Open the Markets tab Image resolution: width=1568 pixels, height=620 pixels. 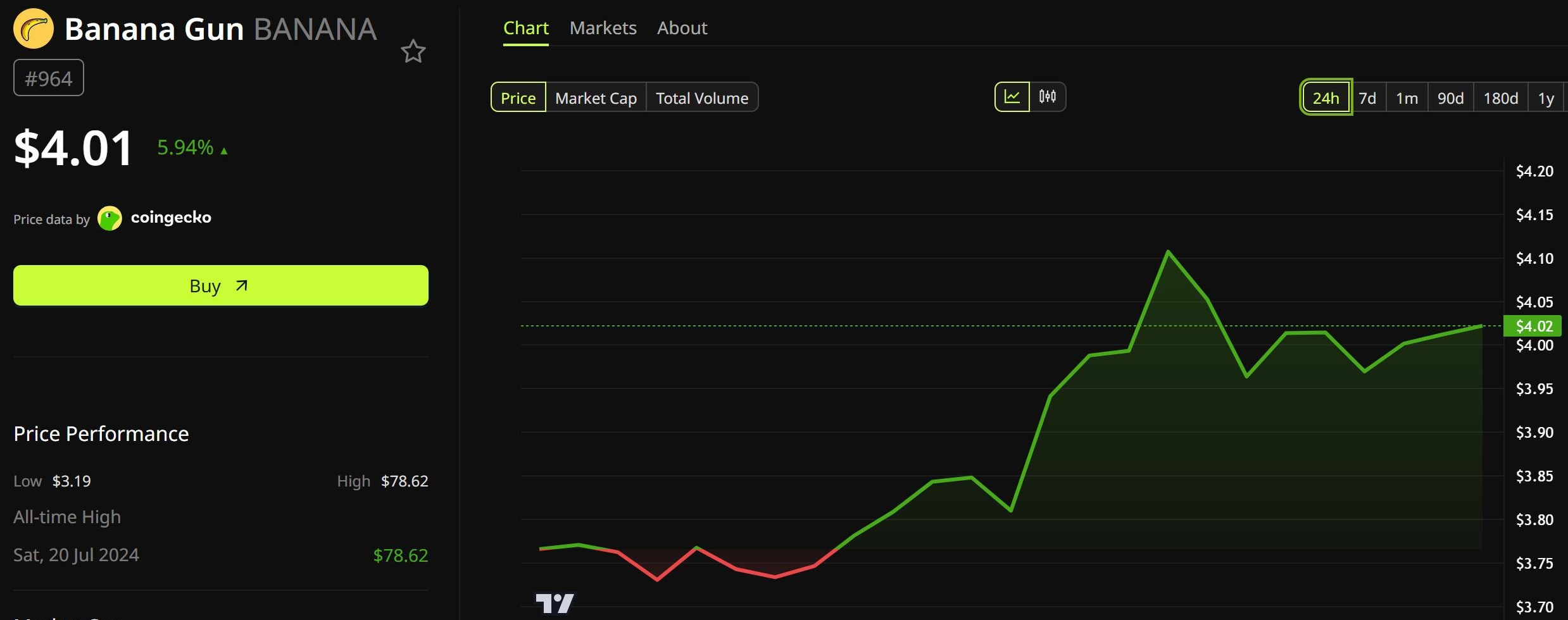click(603, 28)
